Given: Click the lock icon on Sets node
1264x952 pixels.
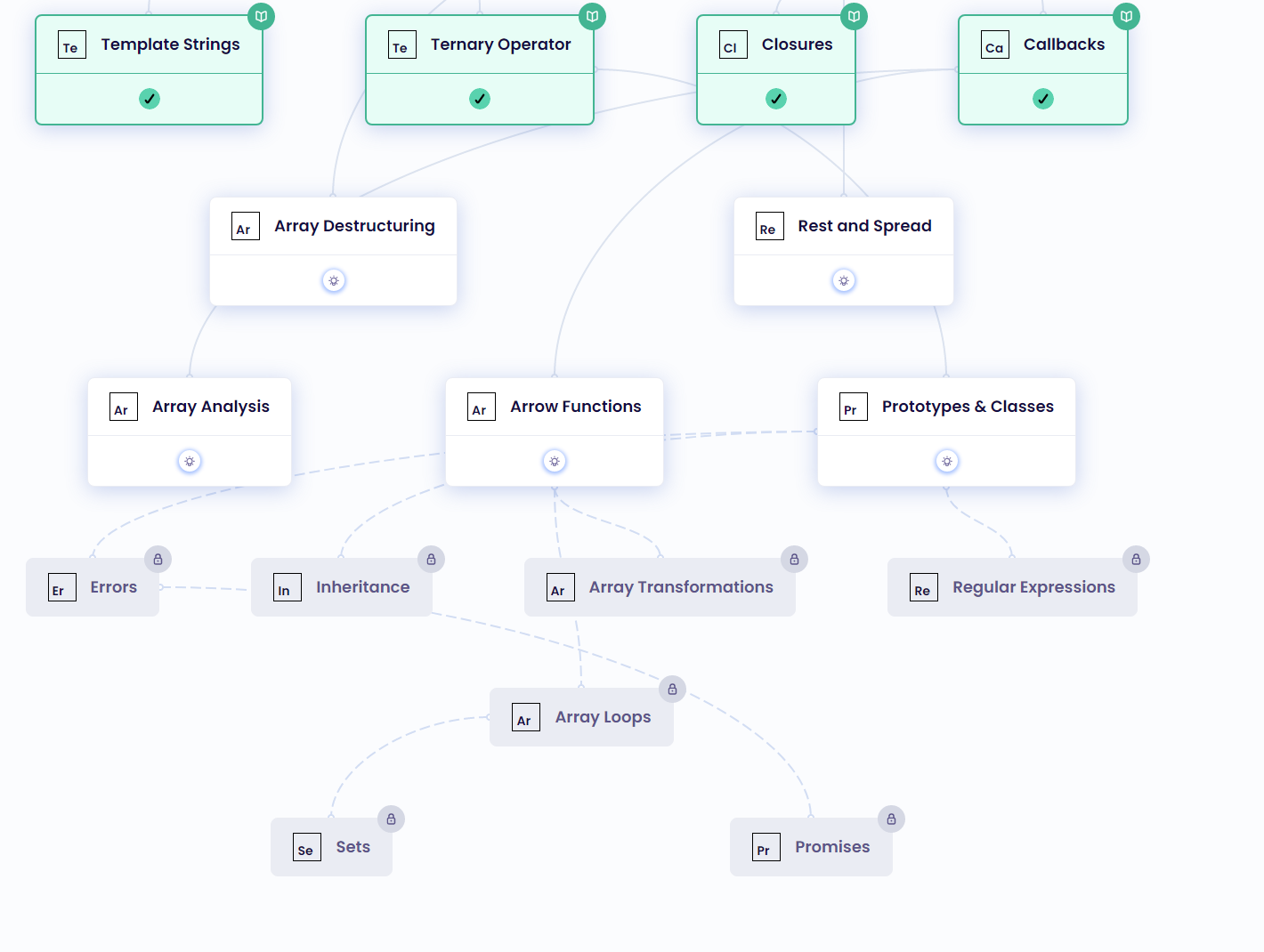Looking at the screenshot, I should click(391, 819).
